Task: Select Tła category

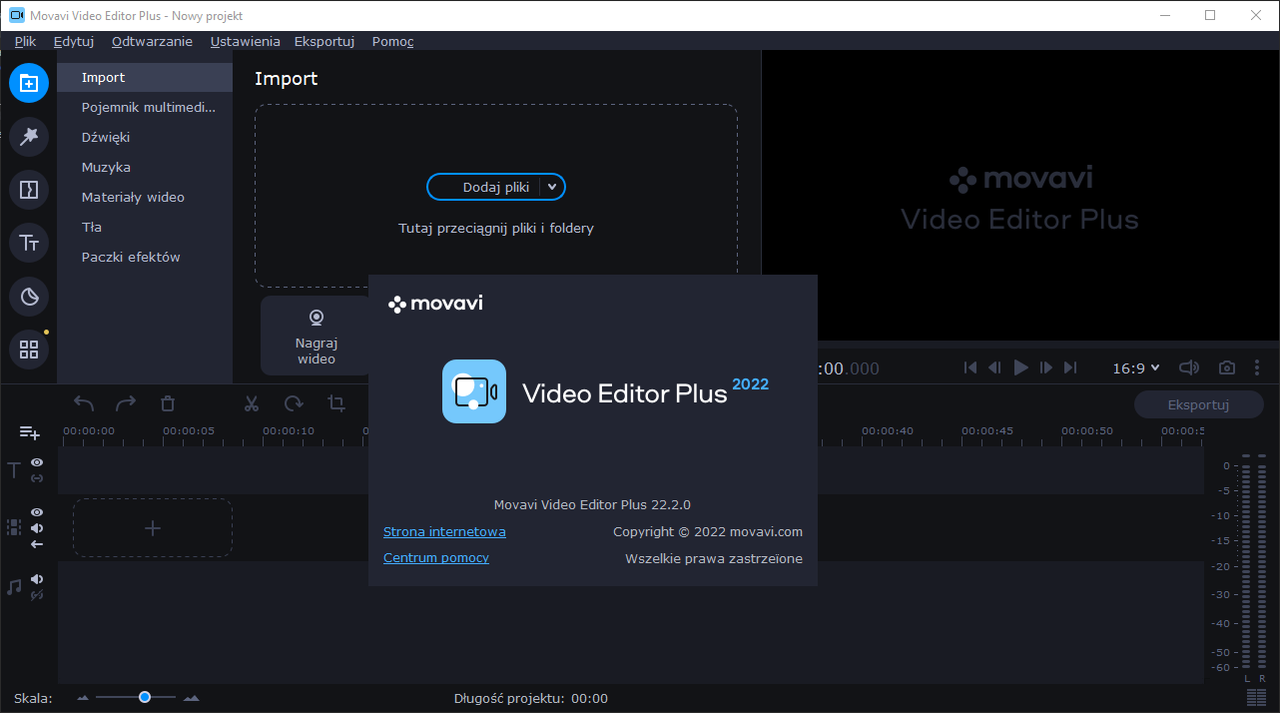Action: point(145,227)
